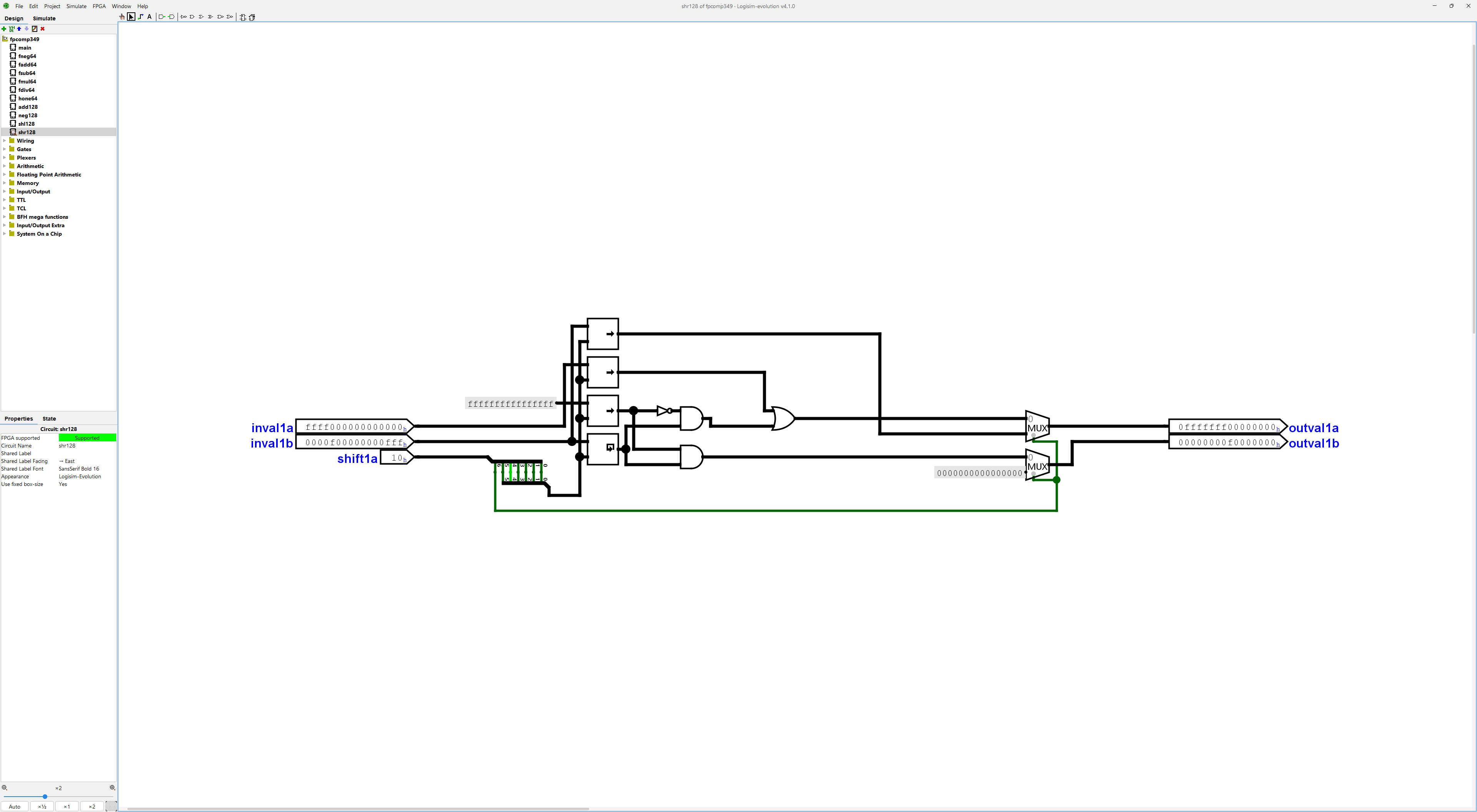Click the zoom out magnifier icon
1477x812 pixels.
click(5, 788)
